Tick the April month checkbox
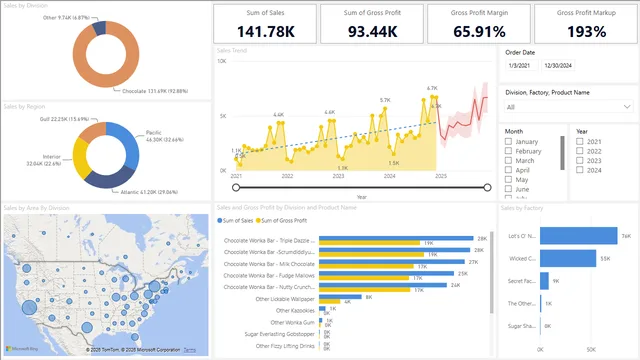Screen dimensions: 640x360 point(508,170)
